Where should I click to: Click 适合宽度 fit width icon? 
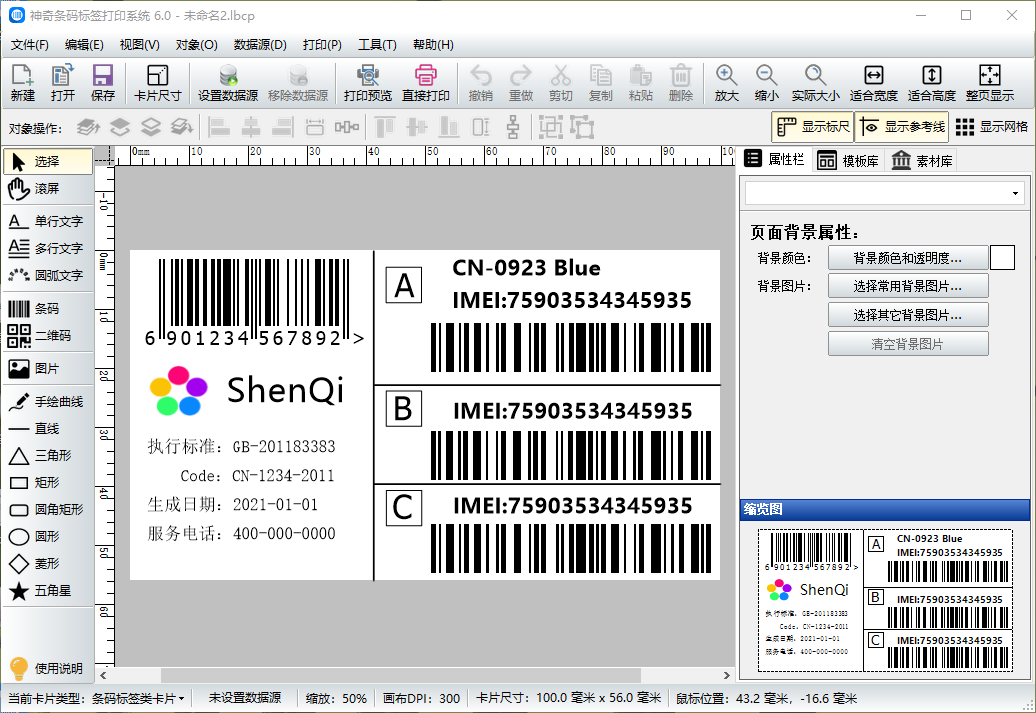tap(873, 84)
